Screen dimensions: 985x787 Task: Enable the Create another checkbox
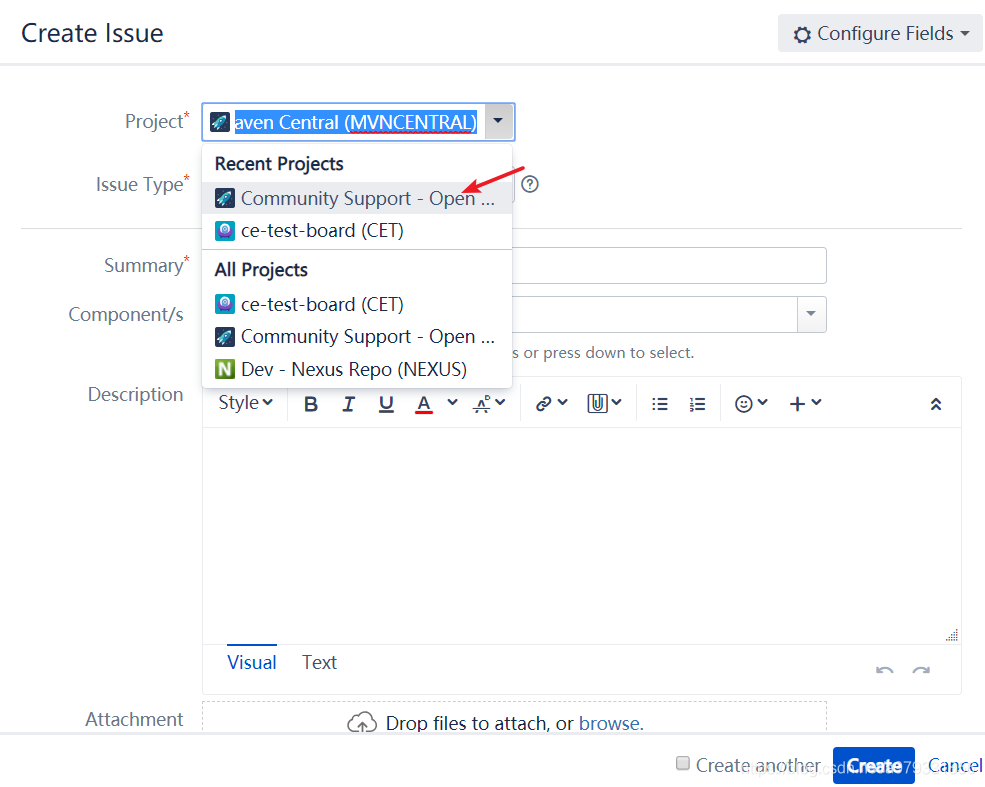[682, 763]
